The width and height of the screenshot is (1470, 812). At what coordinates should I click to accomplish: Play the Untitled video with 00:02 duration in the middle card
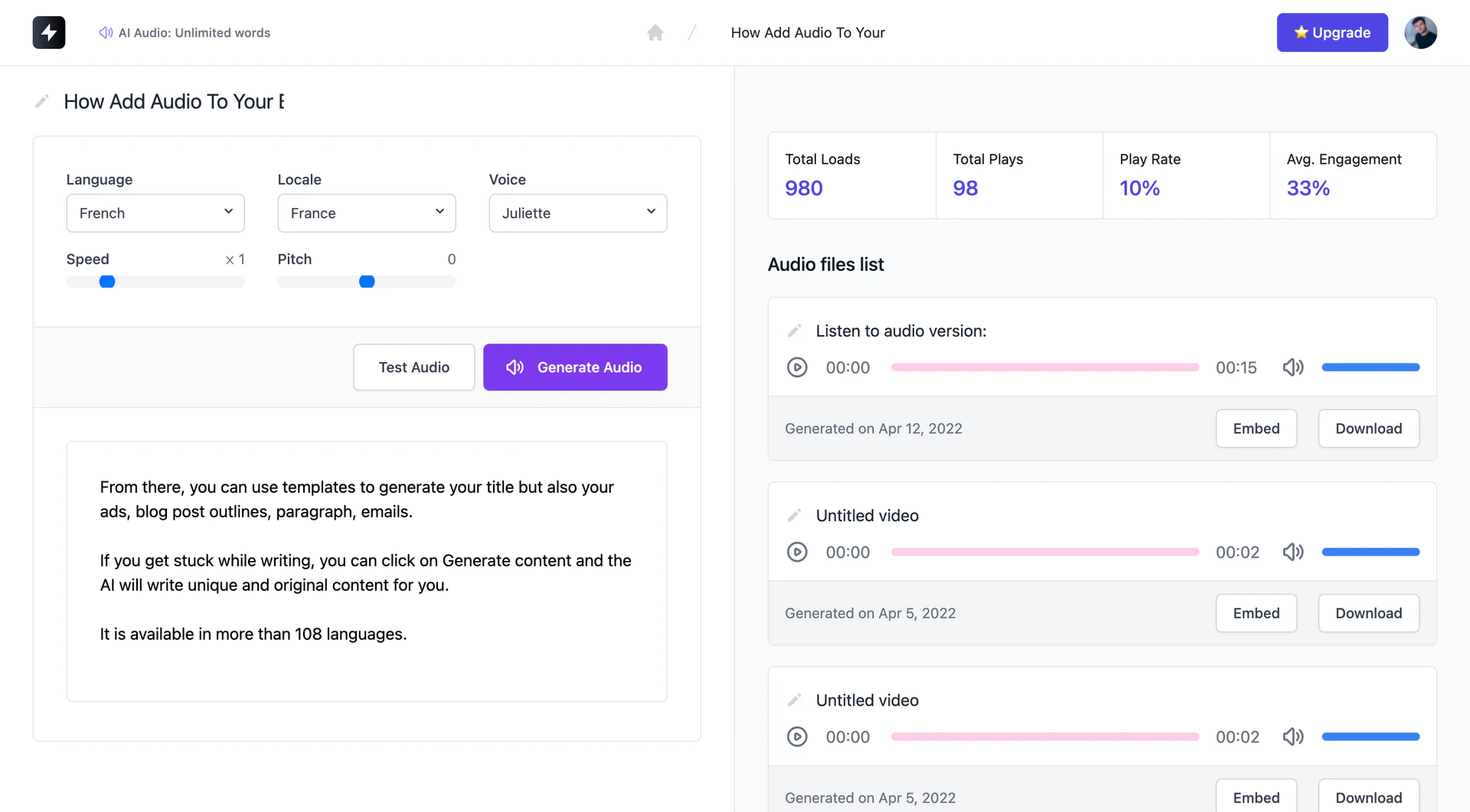[x=797, y=552]
